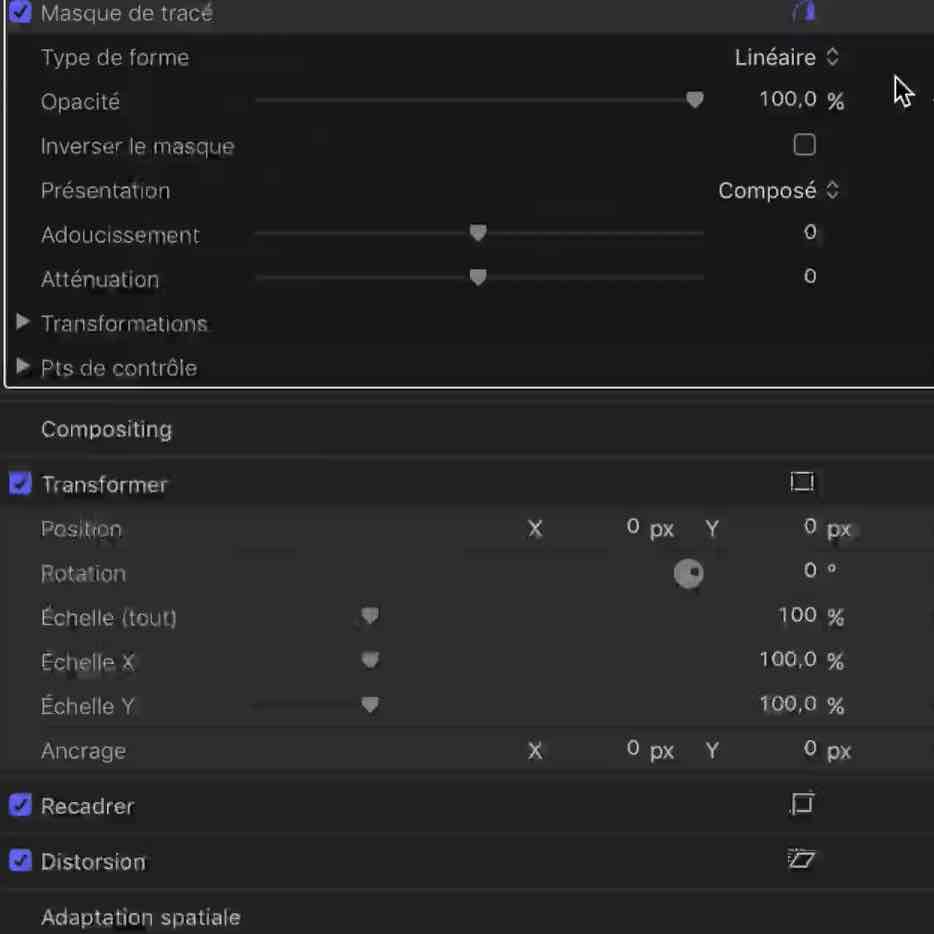Click the Atténuation slider handle
Viewport: 934px width, 934px height.
478,277
